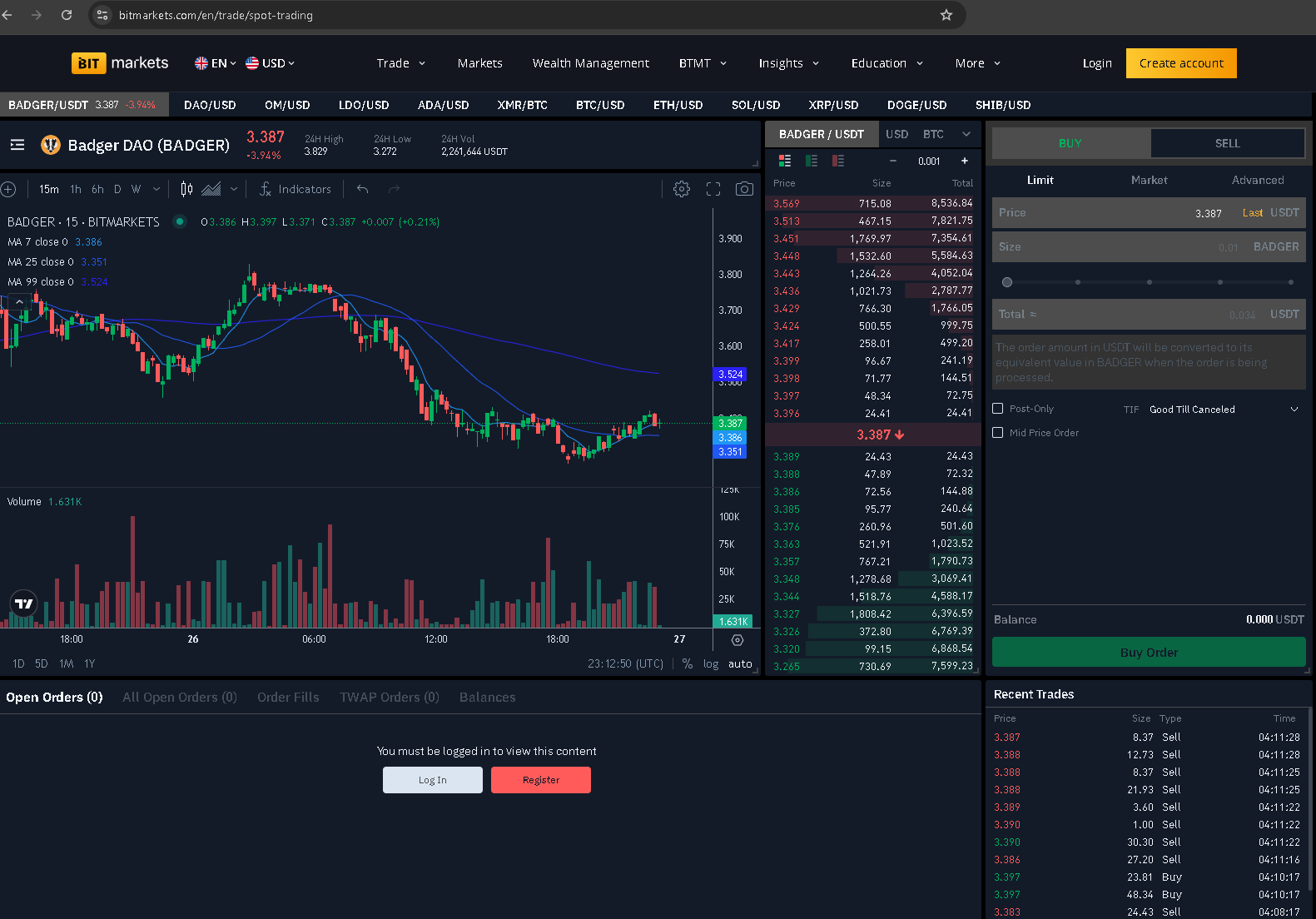
Task: Open the Indicators function menu
Action: click(x=295, y=189)
